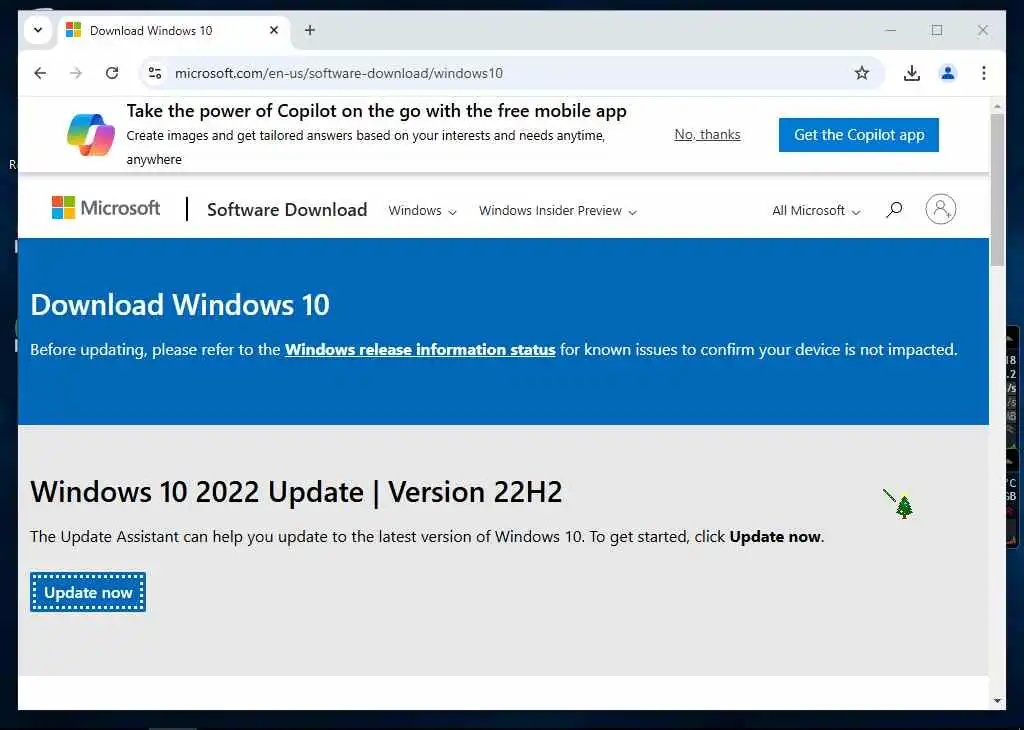This screenshot has height=730, width=1024.
Task: Maximize the Chrome window
Action: (937, 30)
